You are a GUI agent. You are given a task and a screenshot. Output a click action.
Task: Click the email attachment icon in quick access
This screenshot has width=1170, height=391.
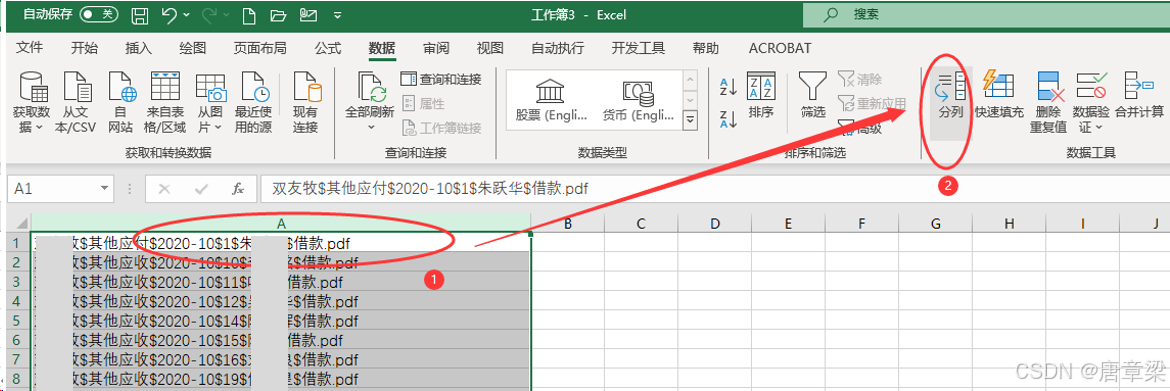[x=307, y=15]
